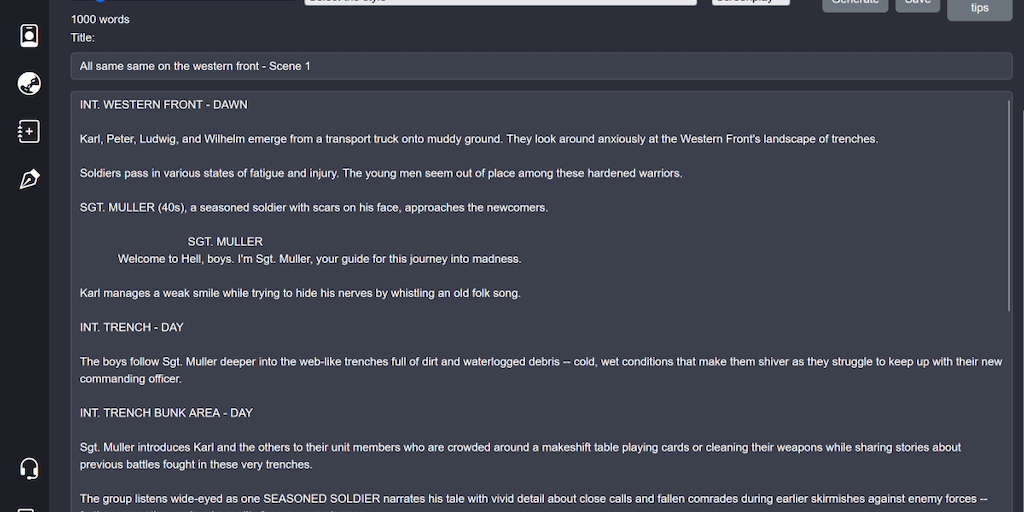The height and width of the screenshot is (512, 1024).
Task: Open the 'Select the style' dropdown
Action: (500, 2)
